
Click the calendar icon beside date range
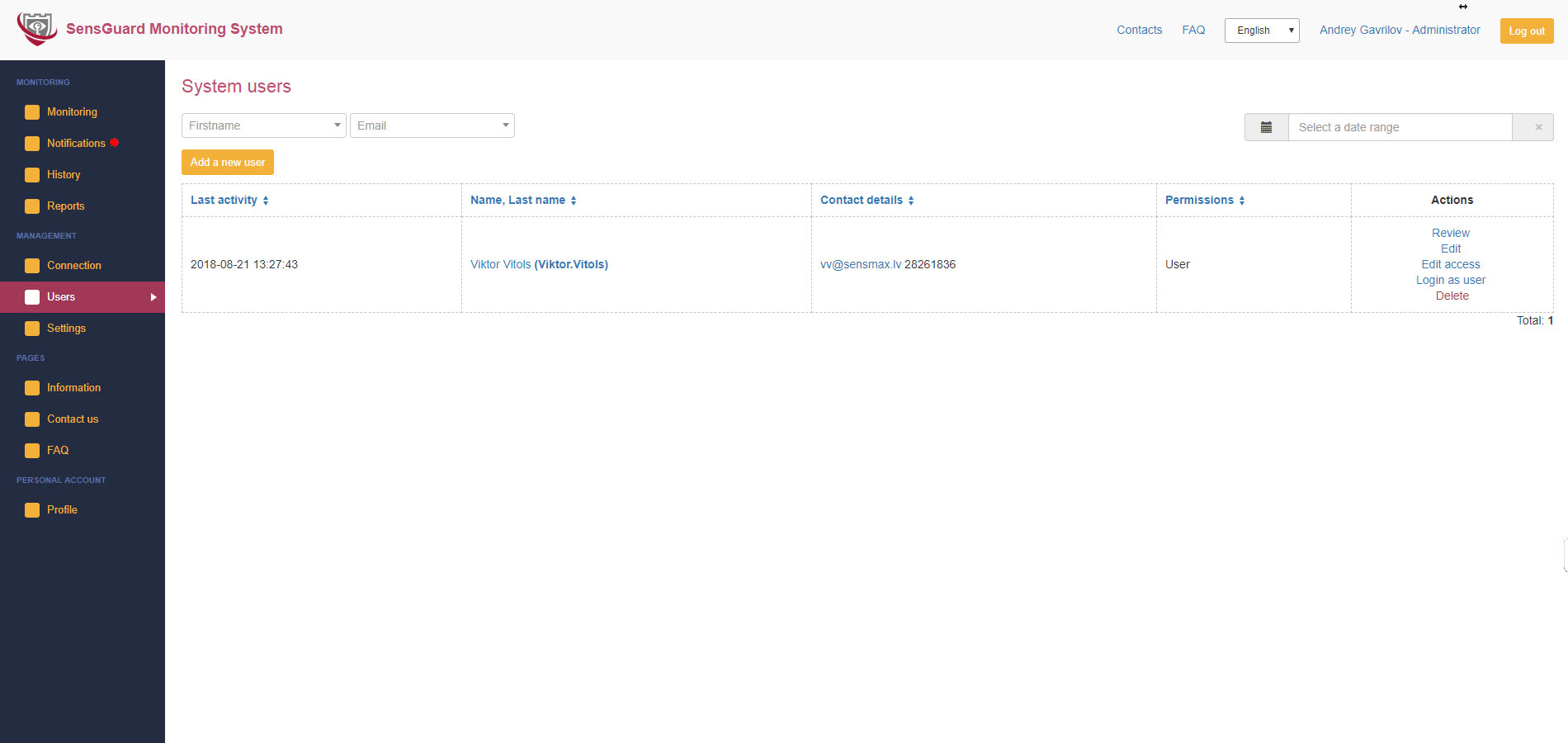1266,127
